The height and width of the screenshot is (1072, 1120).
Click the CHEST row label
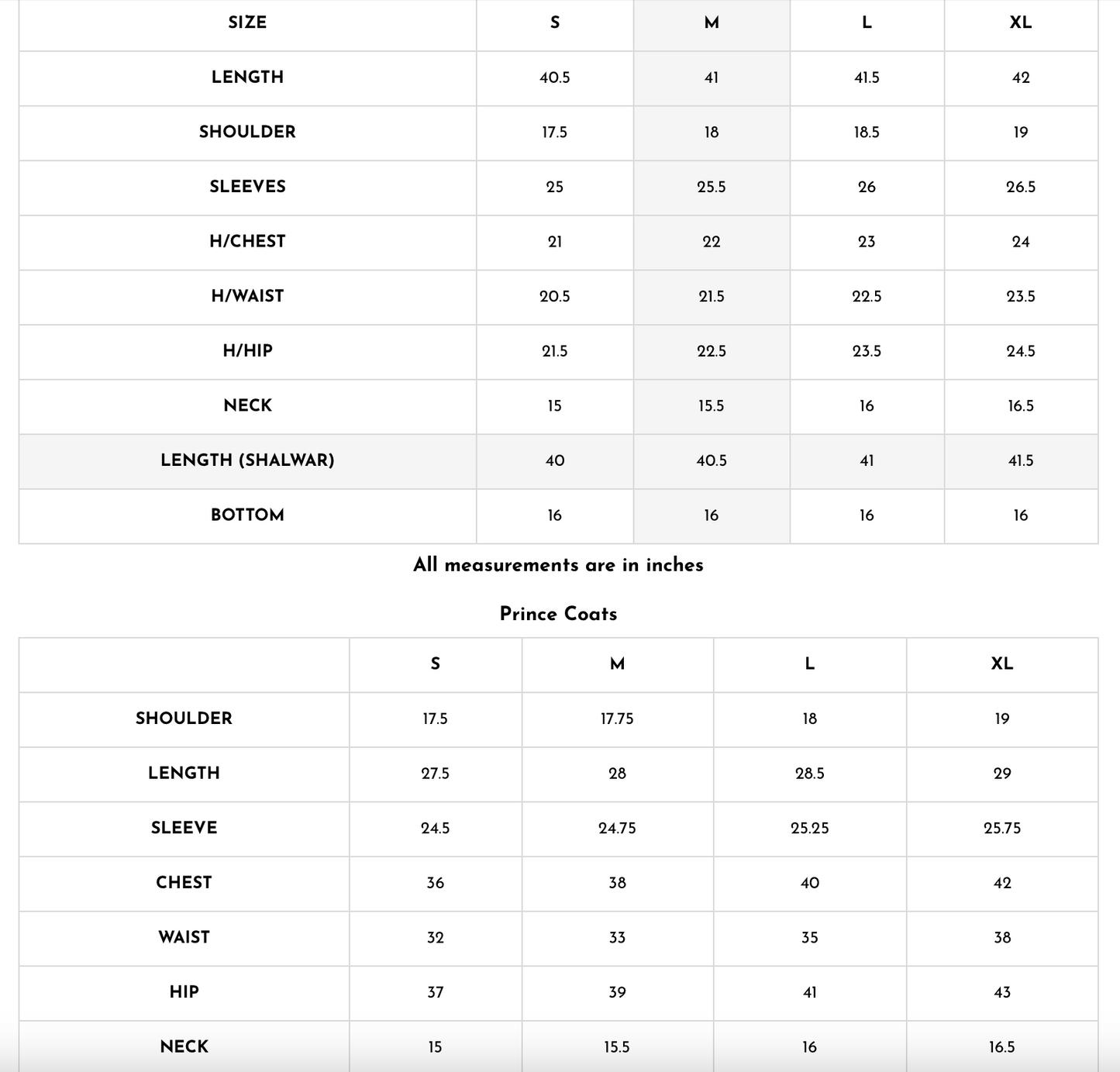point(184,883)
